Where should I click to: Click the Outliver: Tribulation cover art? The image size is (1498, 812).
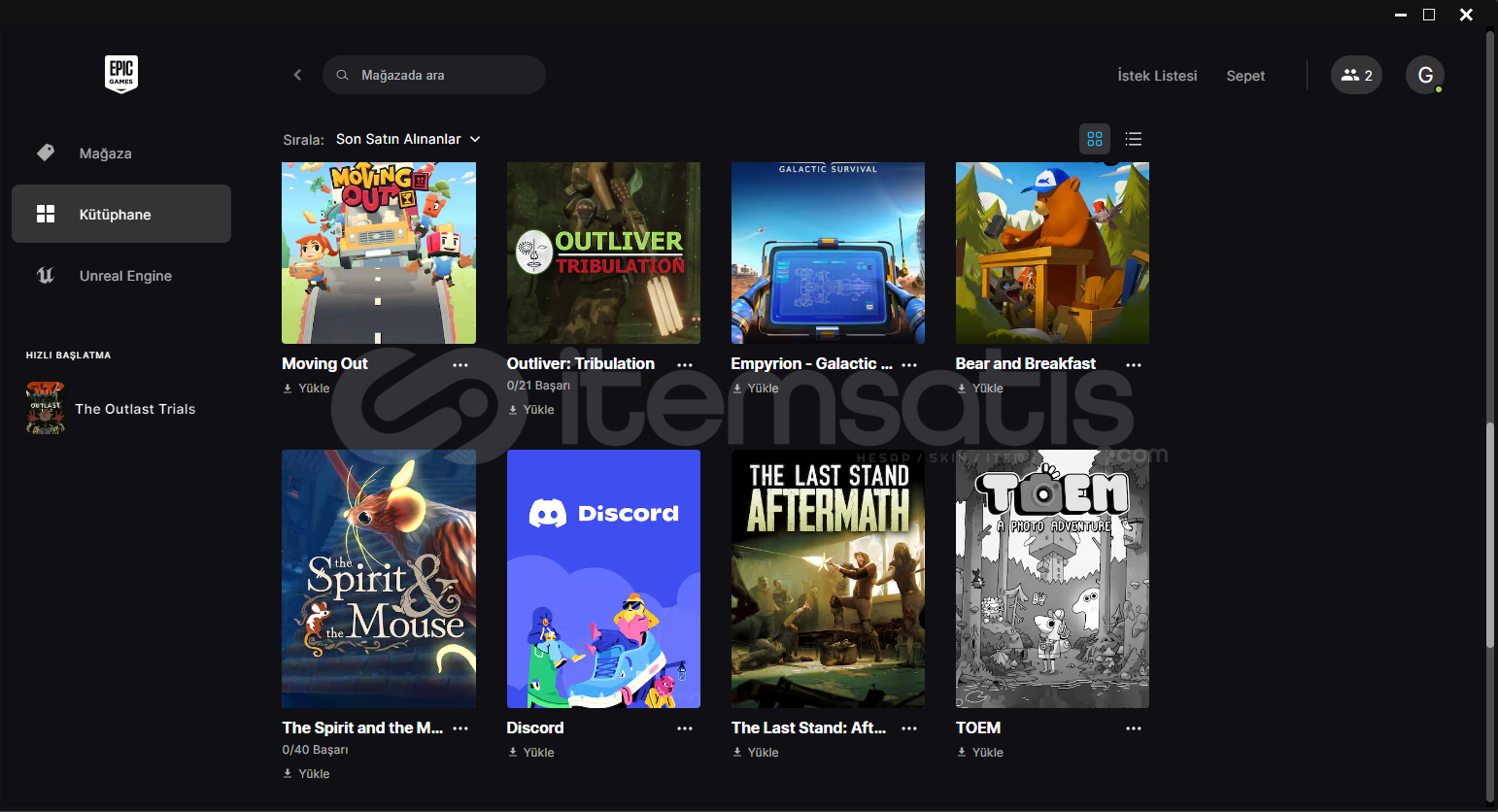(x=603, y=253)
